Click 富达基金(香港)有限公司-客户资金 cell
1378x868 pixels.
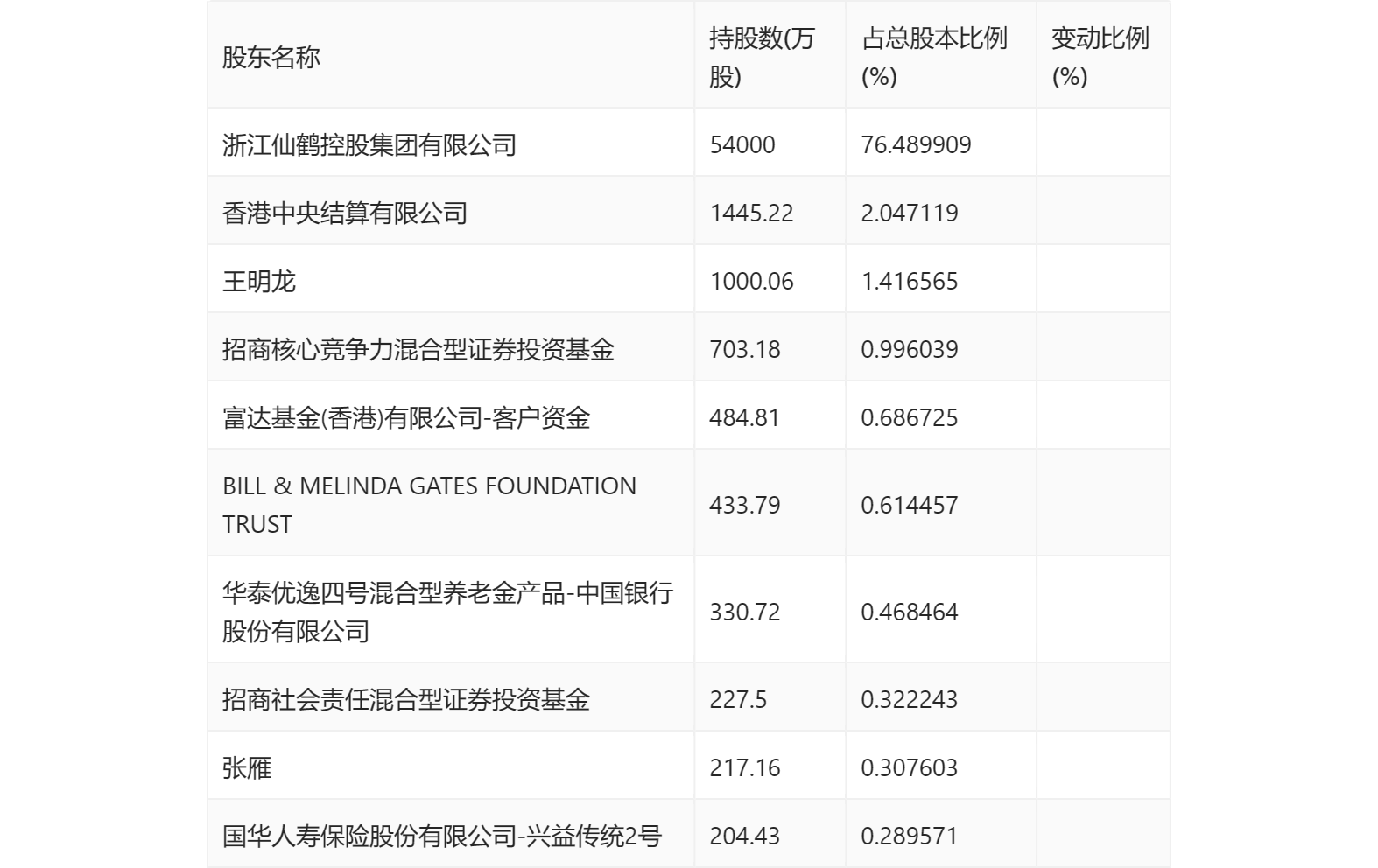[x=406, y=417]
